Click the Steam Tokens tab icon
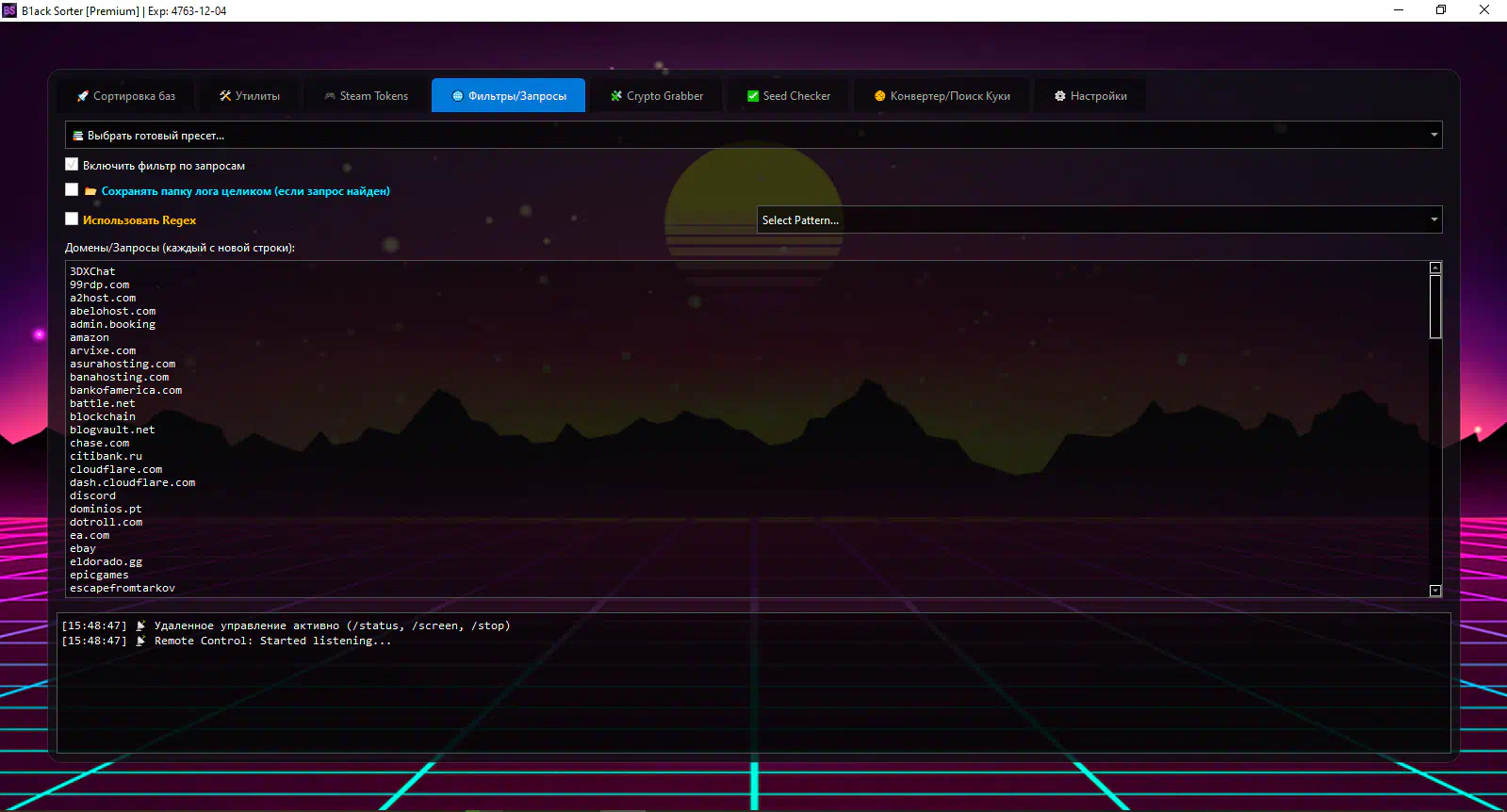This screenshot has width=1507, height=812. (330, 96)
